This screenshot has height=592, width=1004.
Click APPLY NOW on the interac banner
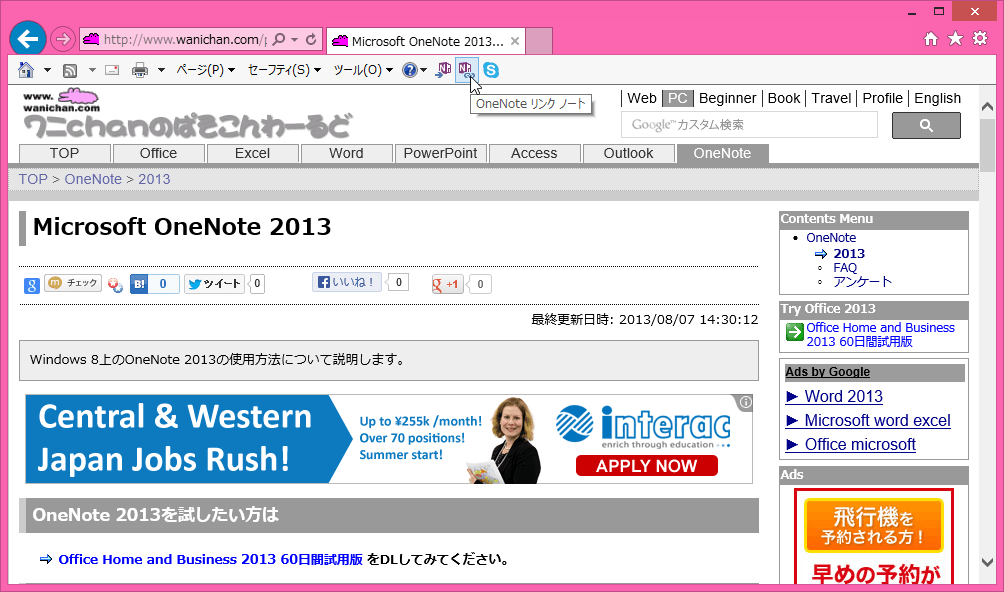click(x=646, y=466)
